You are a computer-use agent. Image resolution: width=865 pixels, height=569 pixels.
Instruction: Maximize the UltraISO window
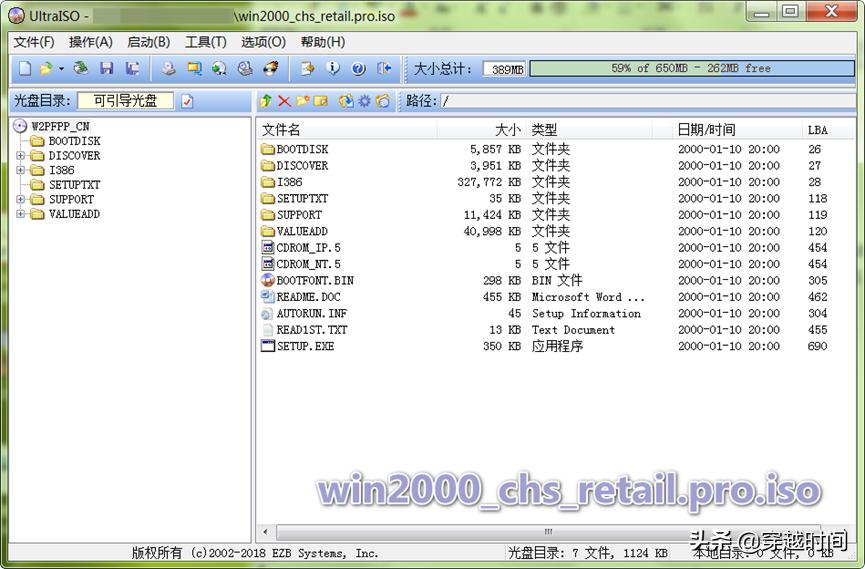click(x=791, y=10)
